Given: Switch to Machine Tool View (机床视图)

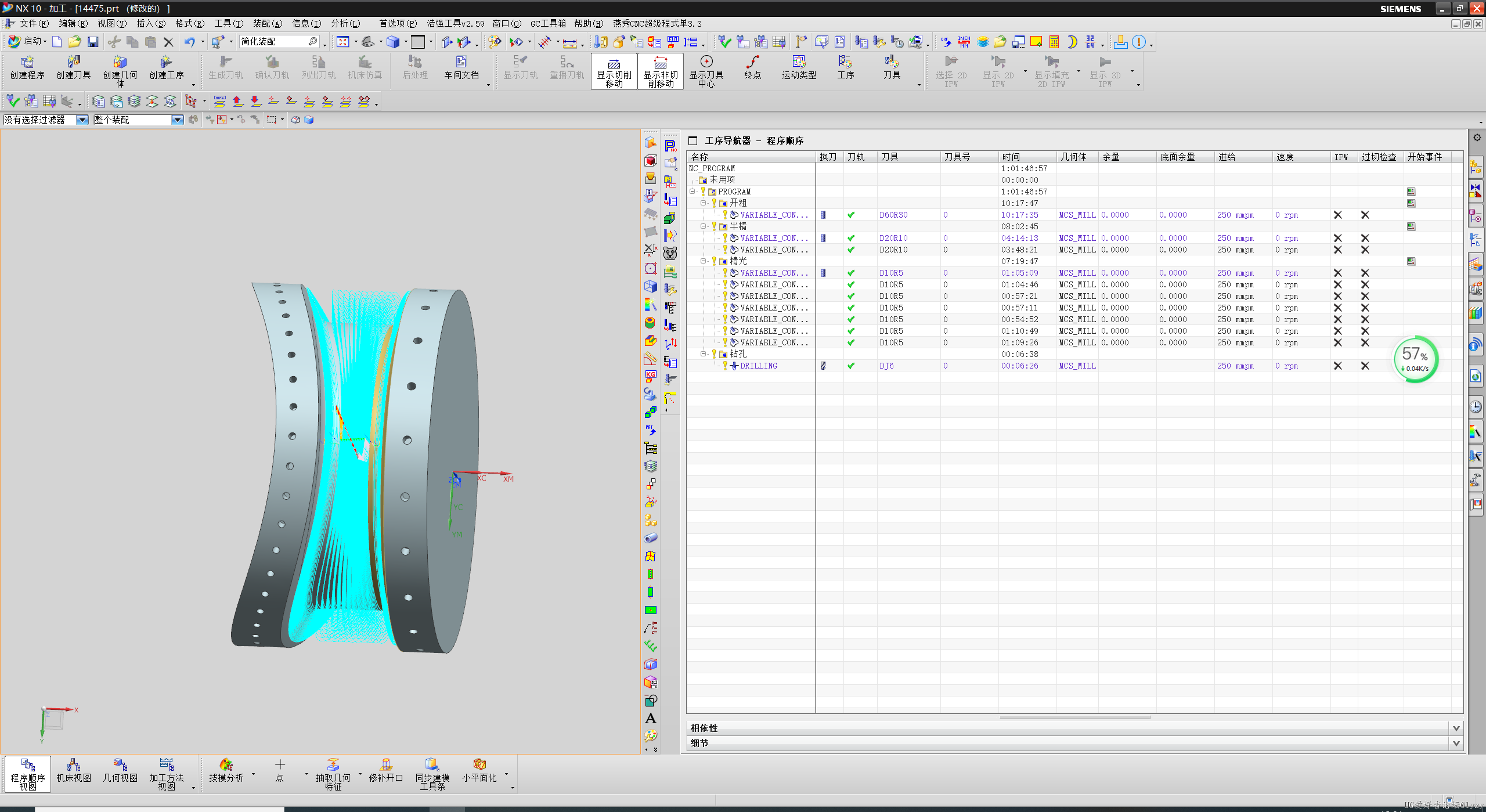Looking at the screenshot, I should [73, 771].
